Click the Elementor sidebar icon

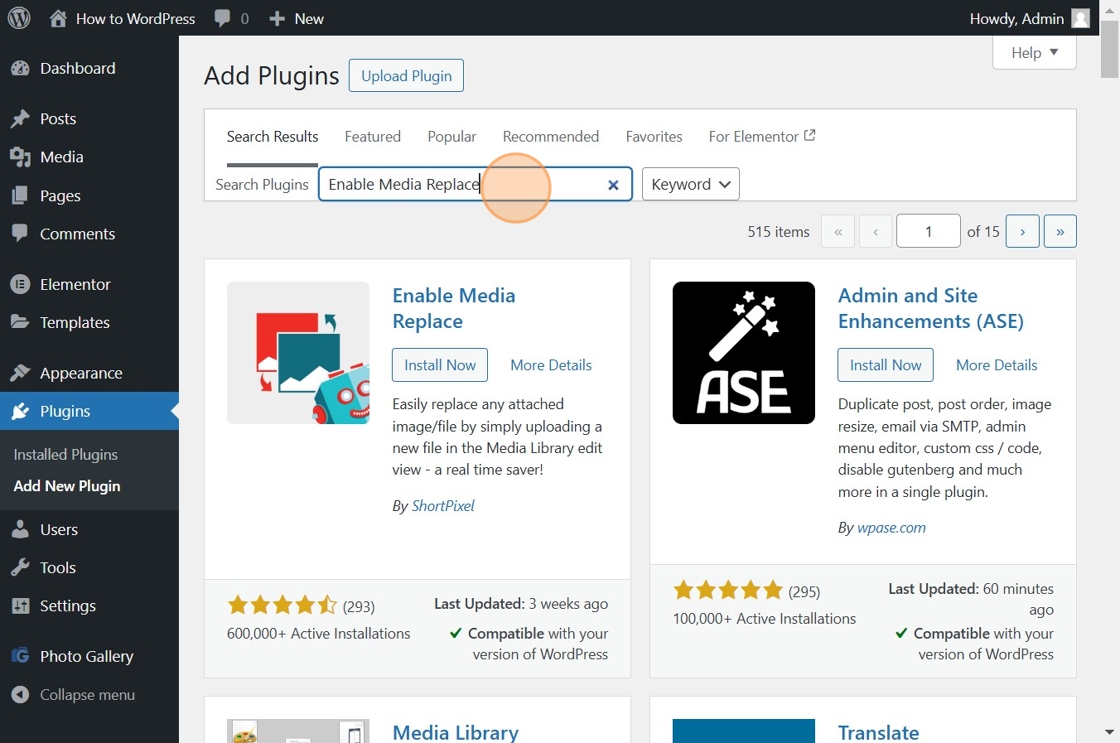click(20, 284)
